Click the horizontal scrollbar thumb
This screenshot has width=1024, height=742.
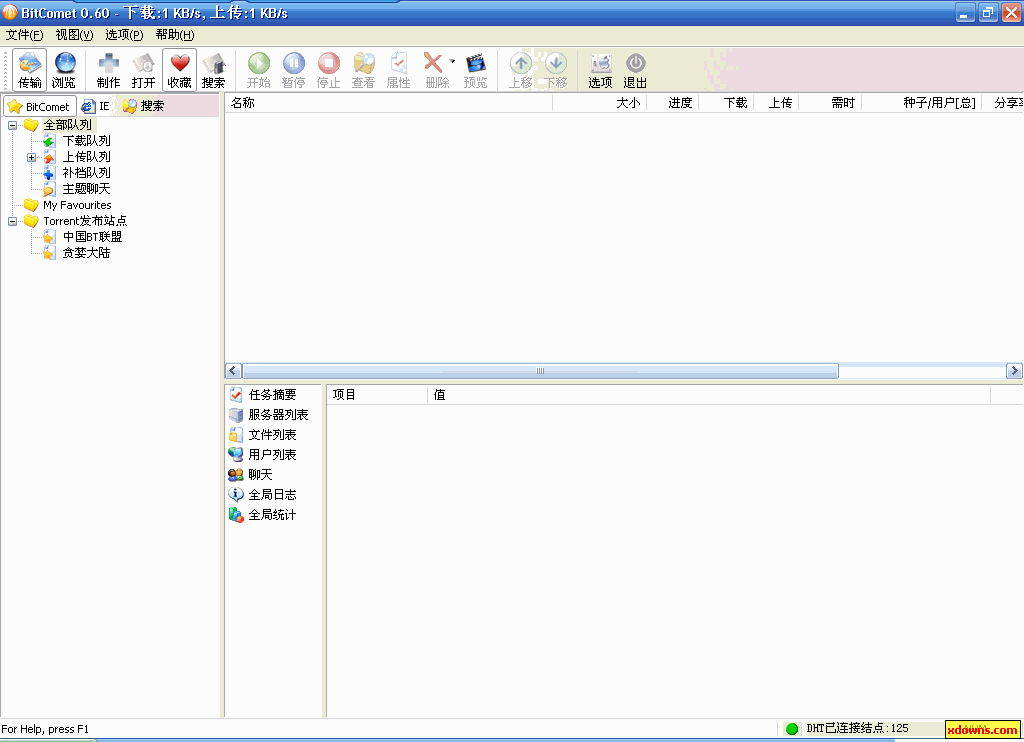540,371
